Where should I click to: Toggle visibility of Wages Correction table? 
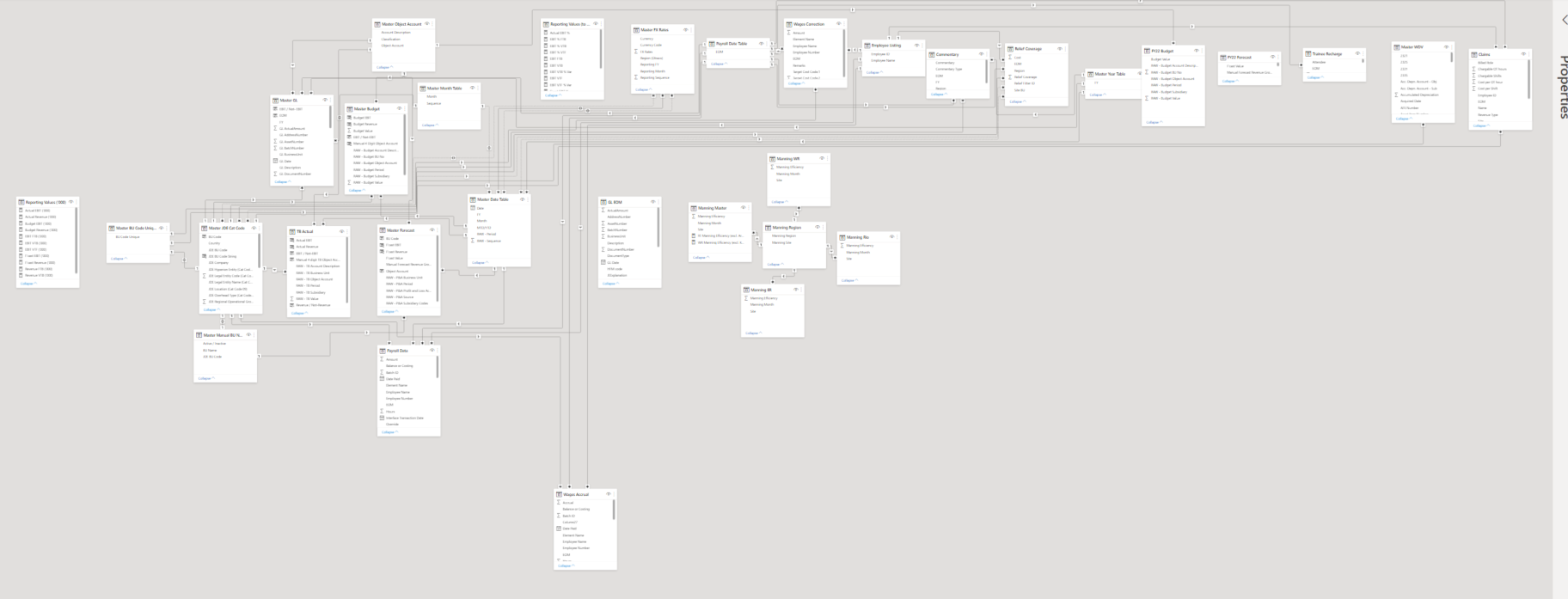pos(839,24)
